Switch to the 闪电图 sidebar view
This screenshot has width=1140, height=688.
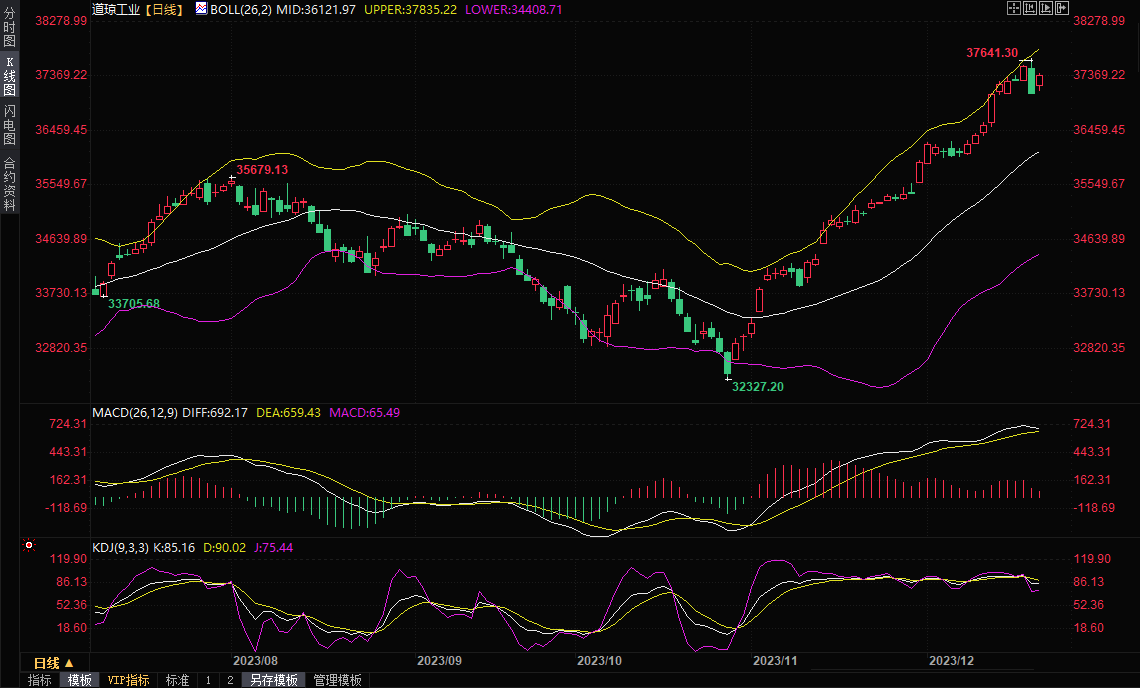click(9, 124)
